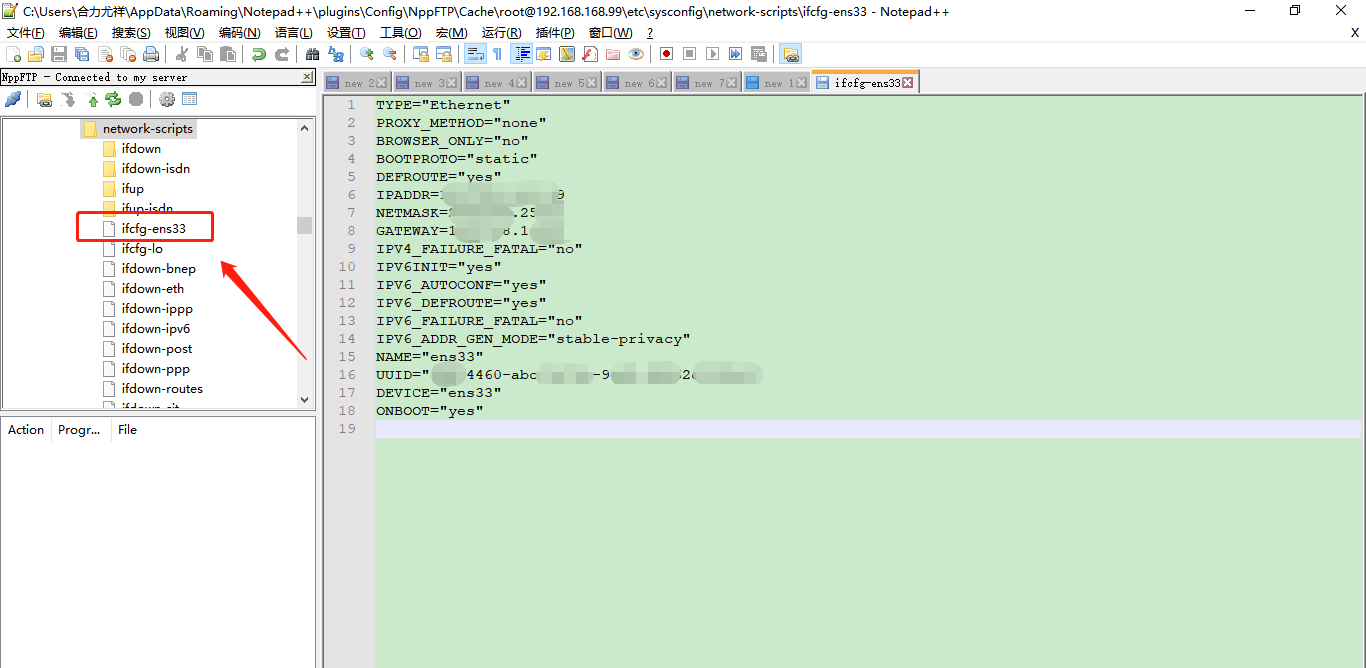
Task: Close the new 7 tab
Action: [733, 83]
